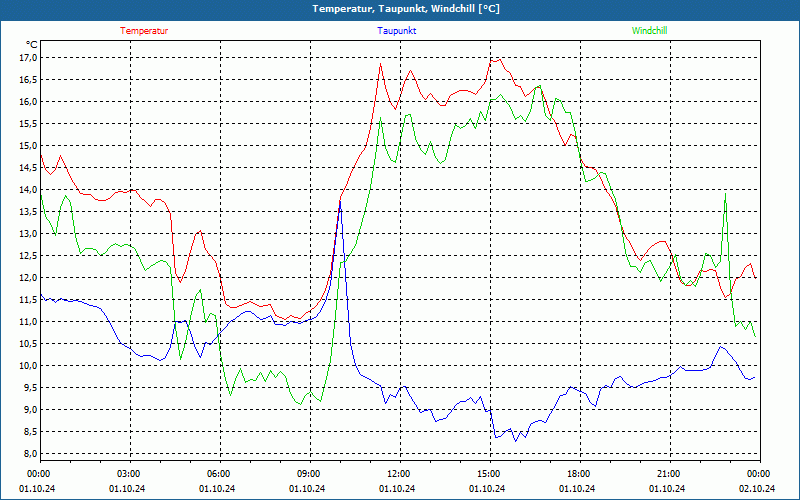Click the green Windchill legend label
800x500 pixels.
[x=649, y=31]
